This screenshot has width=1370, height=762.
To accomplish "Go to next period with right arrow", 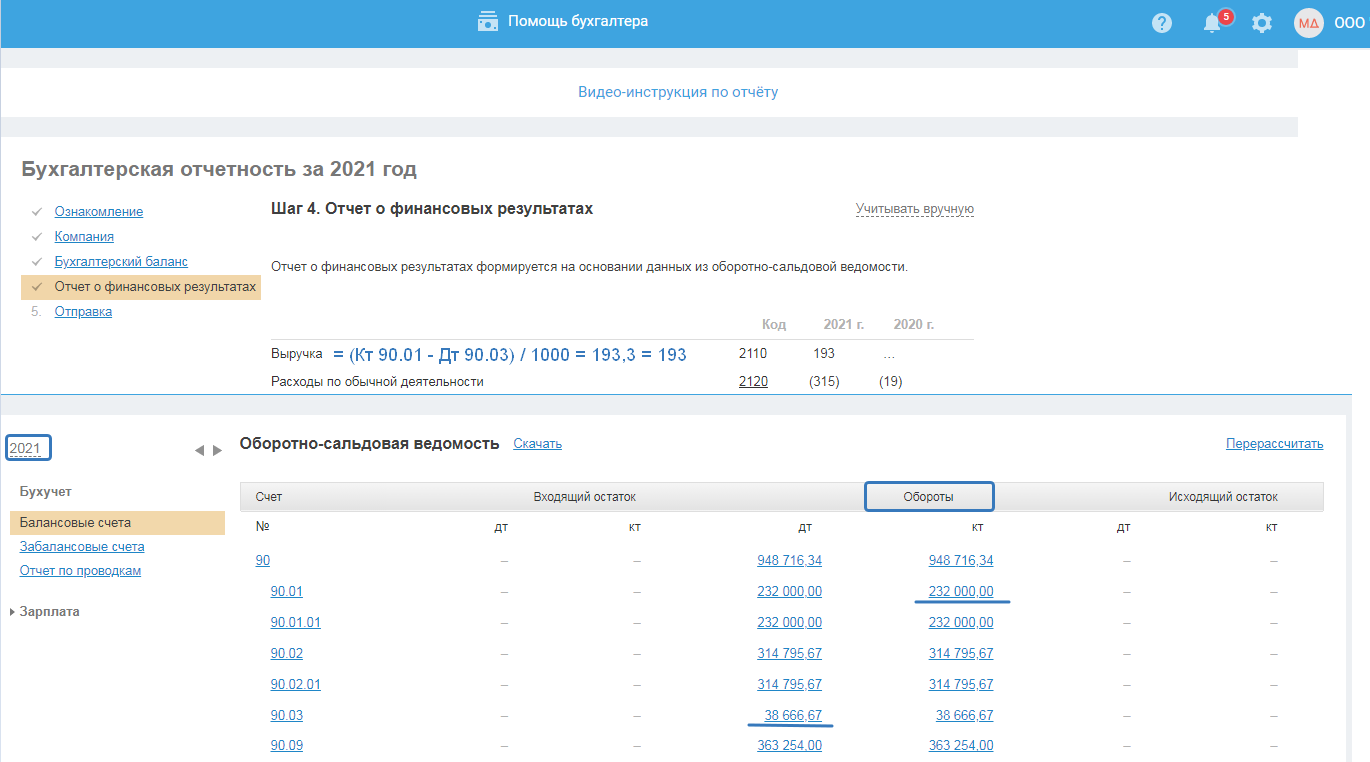I will tap(217, 451).
